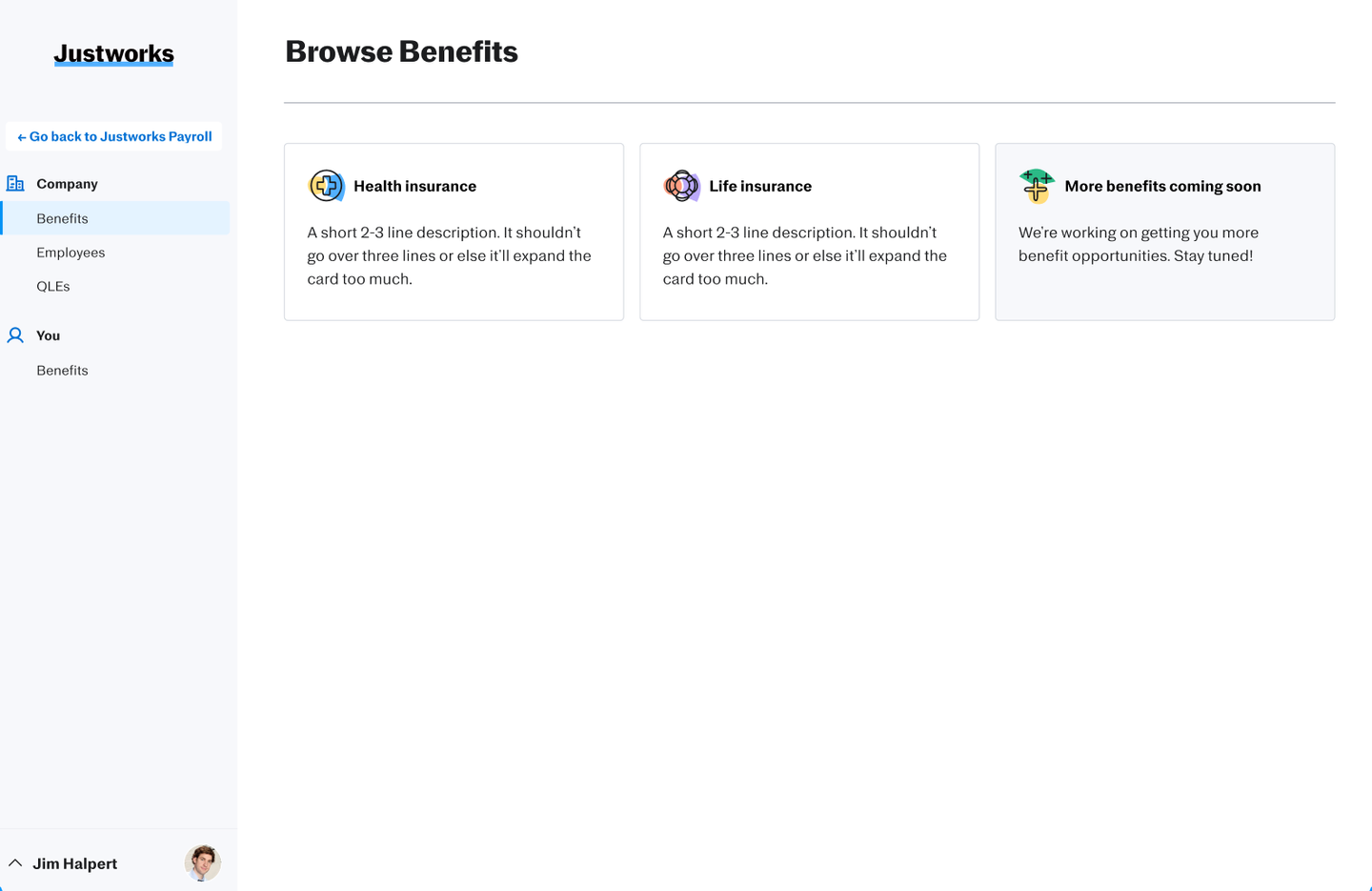Click the More benefits coming soon plus icon
Viewport: 1372px width, 891px height.
(1037, 186)
